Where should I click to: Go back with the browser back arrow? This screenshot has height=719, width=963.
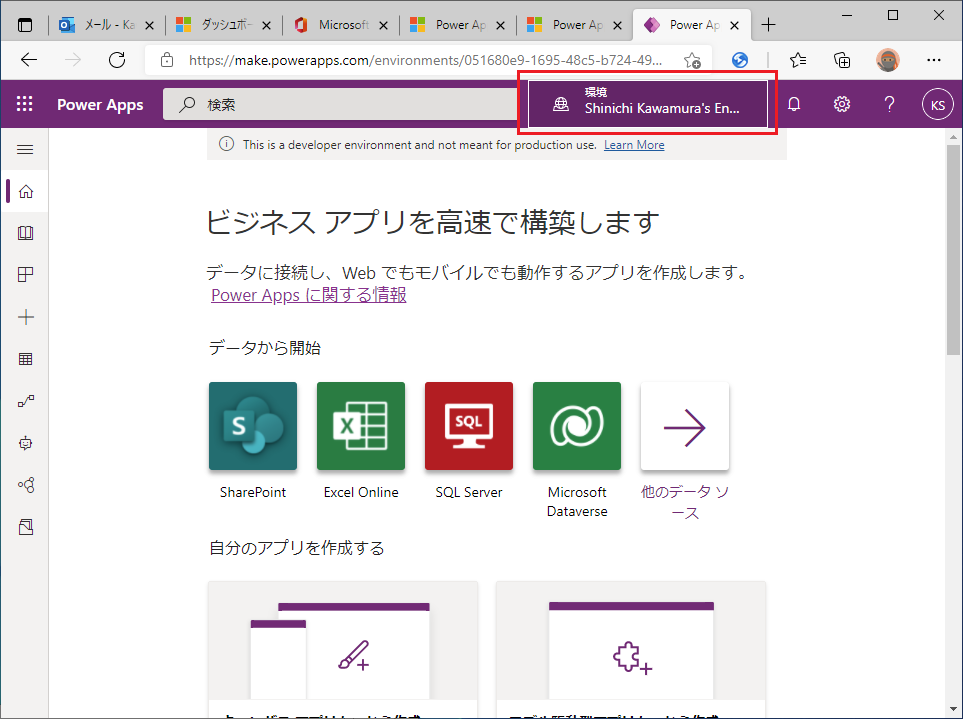point(29,60)
